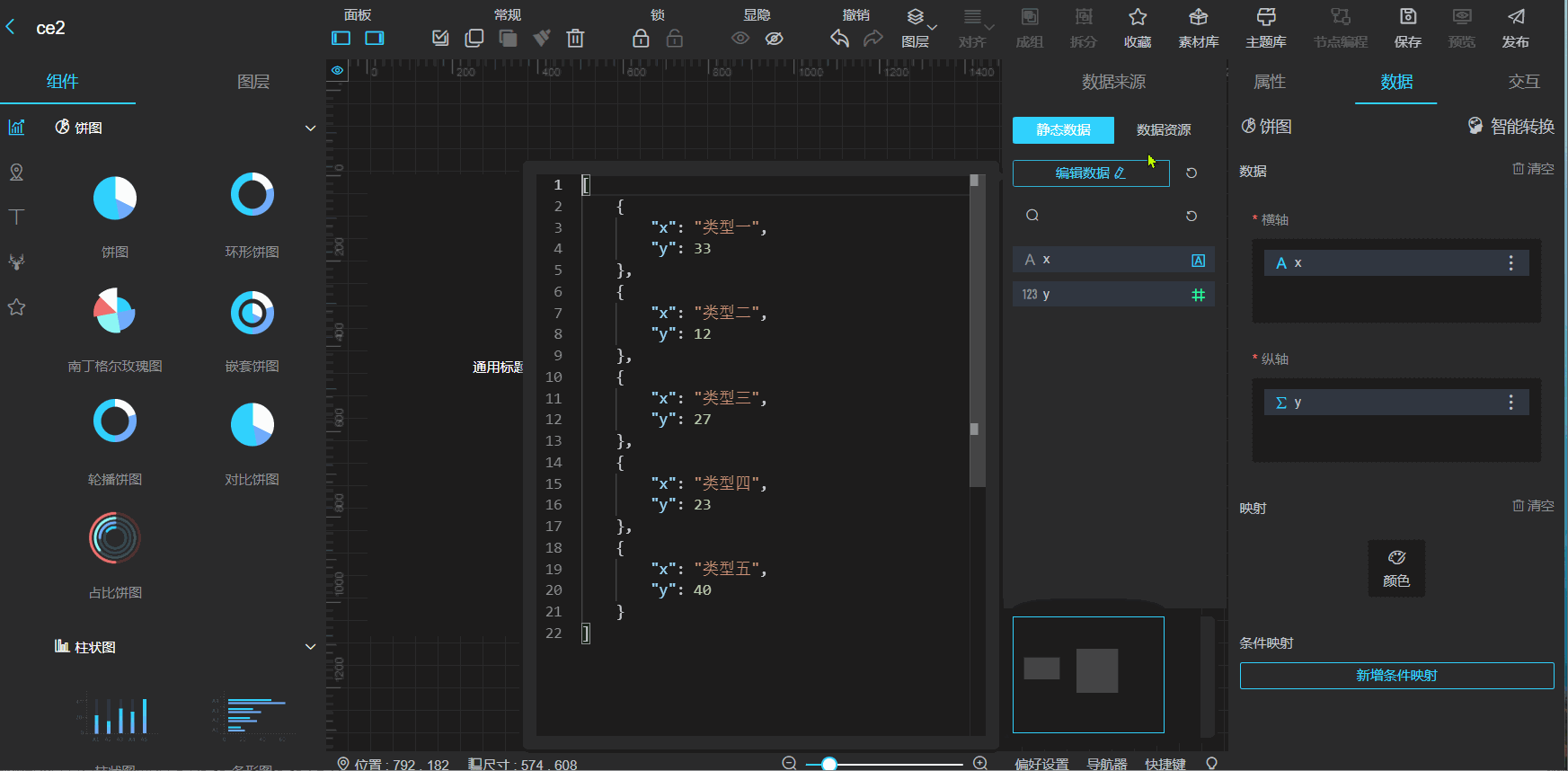Open the options menu for 纵轴 y field
Image resolution: width=1568 pixels, height=771 pixels.
(x=1510, y=402)
